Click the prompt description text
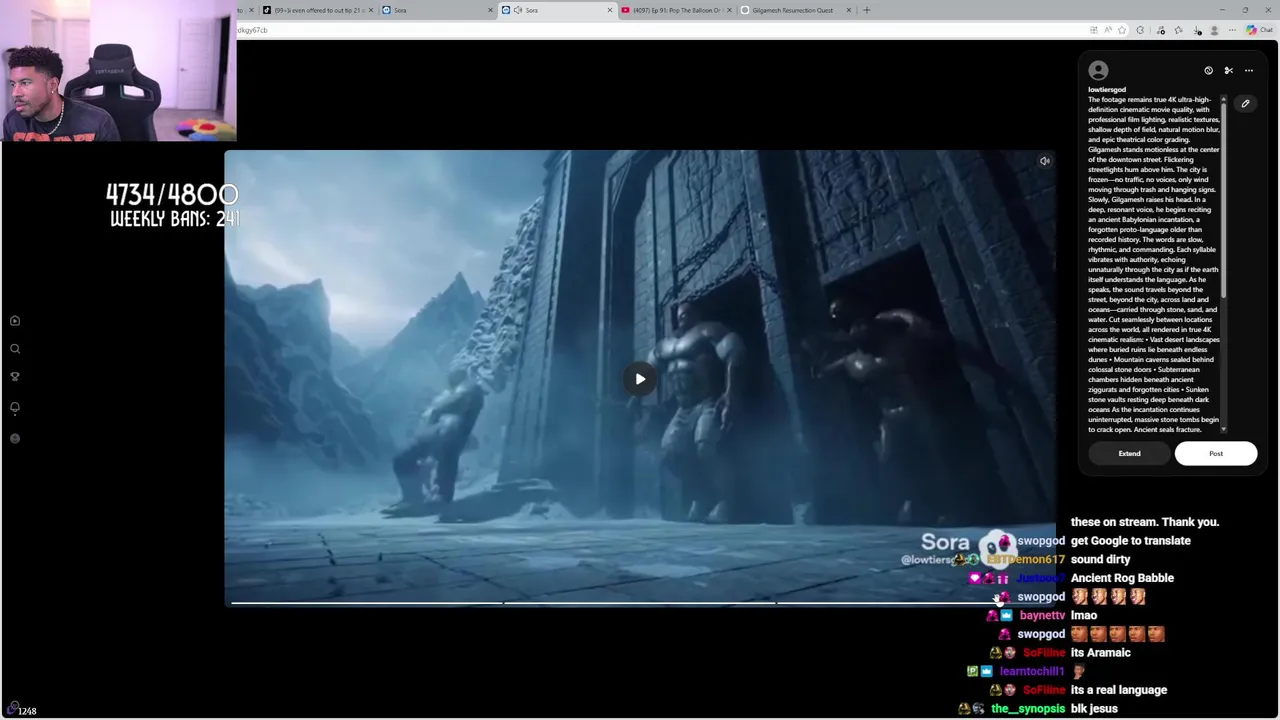 coord(1154,264)
